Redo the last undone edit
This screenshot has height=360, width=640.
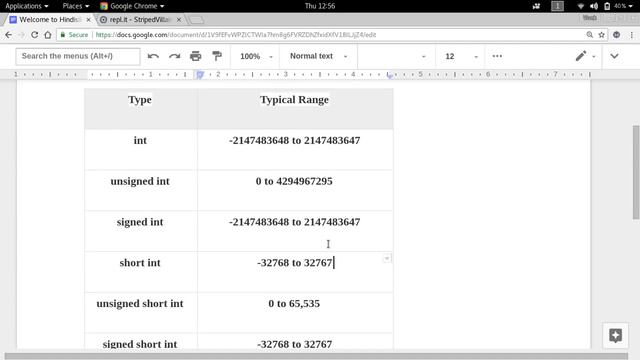click(175, 56)
